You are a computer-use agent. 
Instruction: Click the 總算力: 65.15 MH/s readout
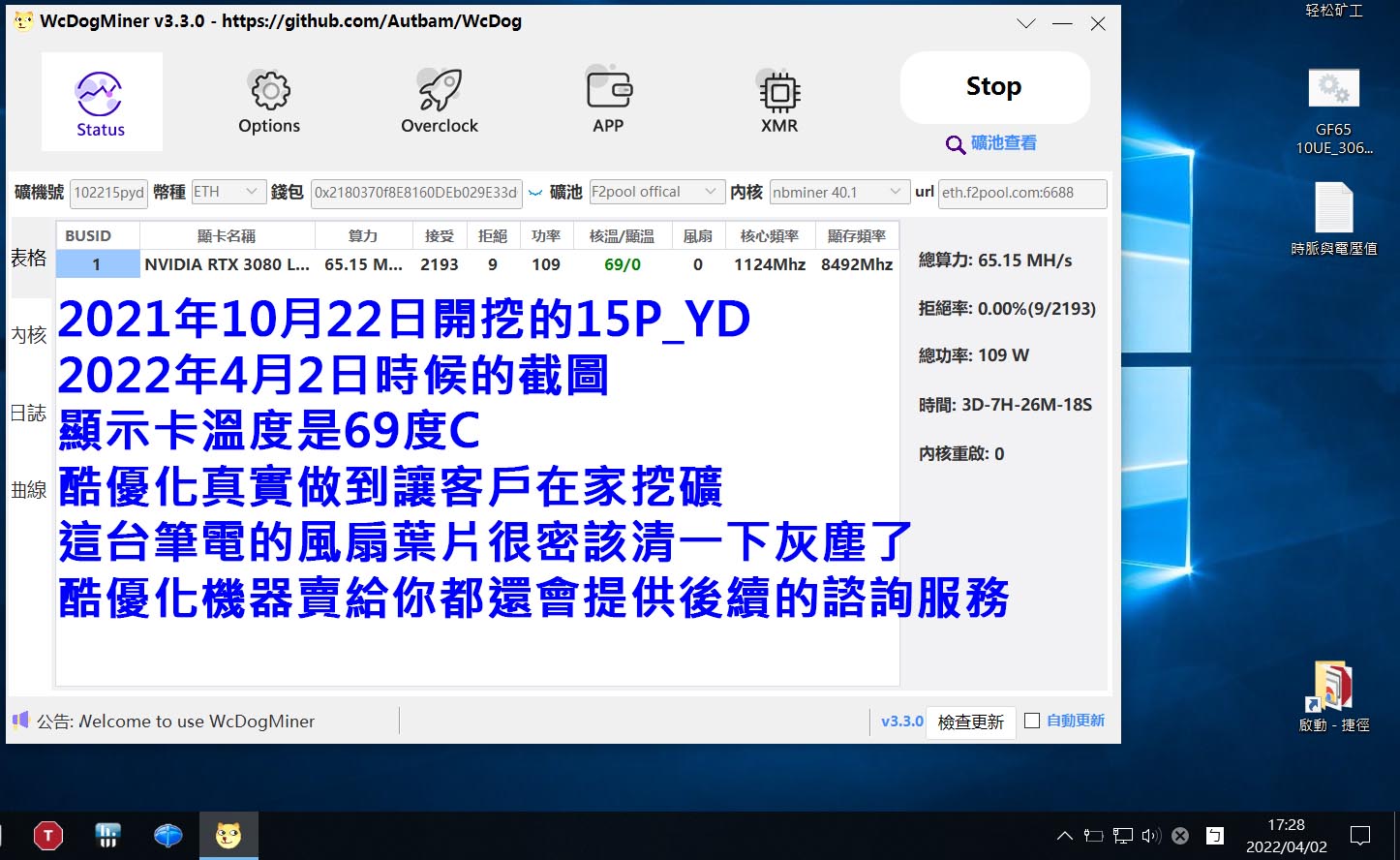[x=995, y=261]
